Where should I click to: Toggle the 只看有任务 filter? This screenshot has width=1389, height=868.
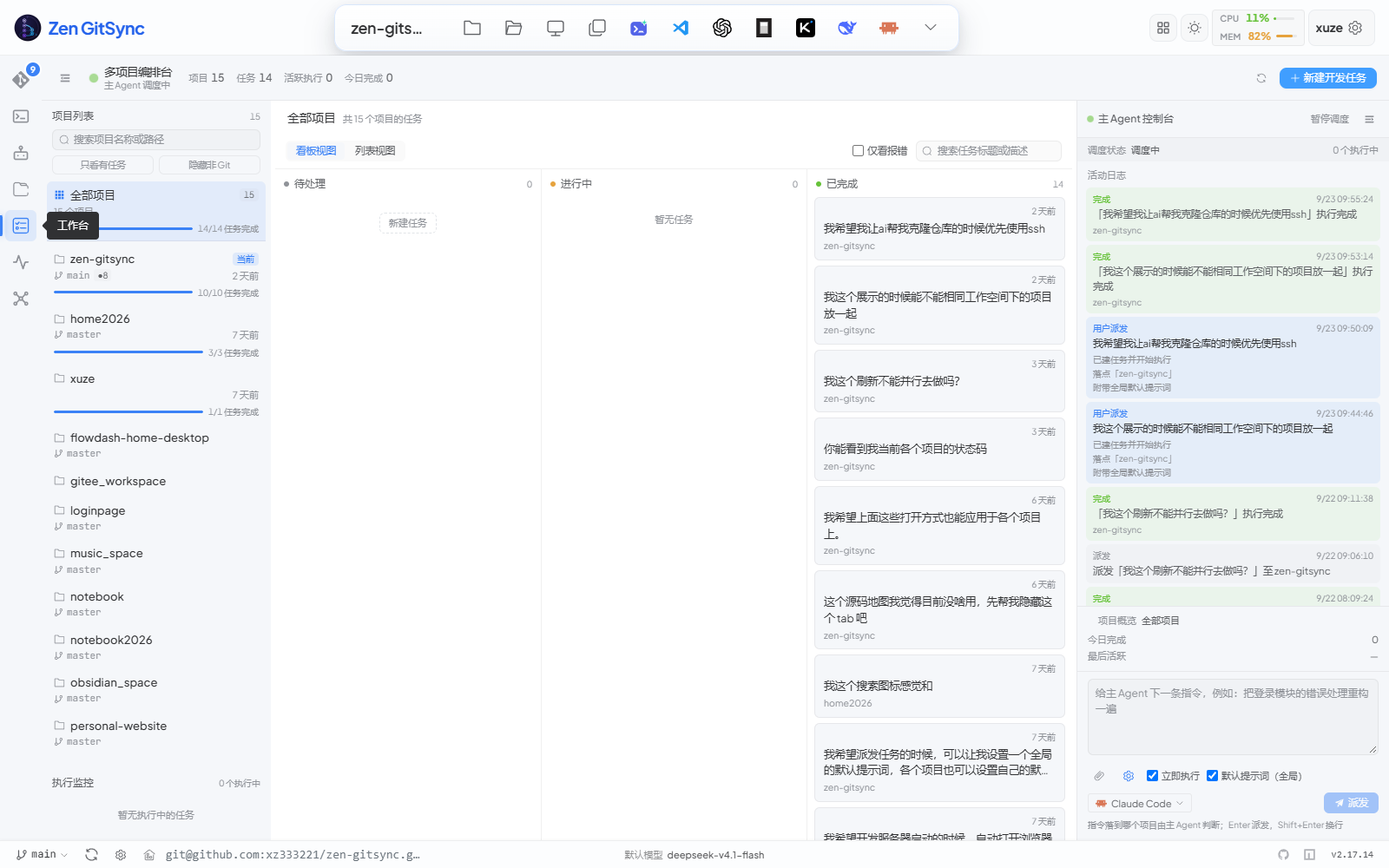point(102,165)
